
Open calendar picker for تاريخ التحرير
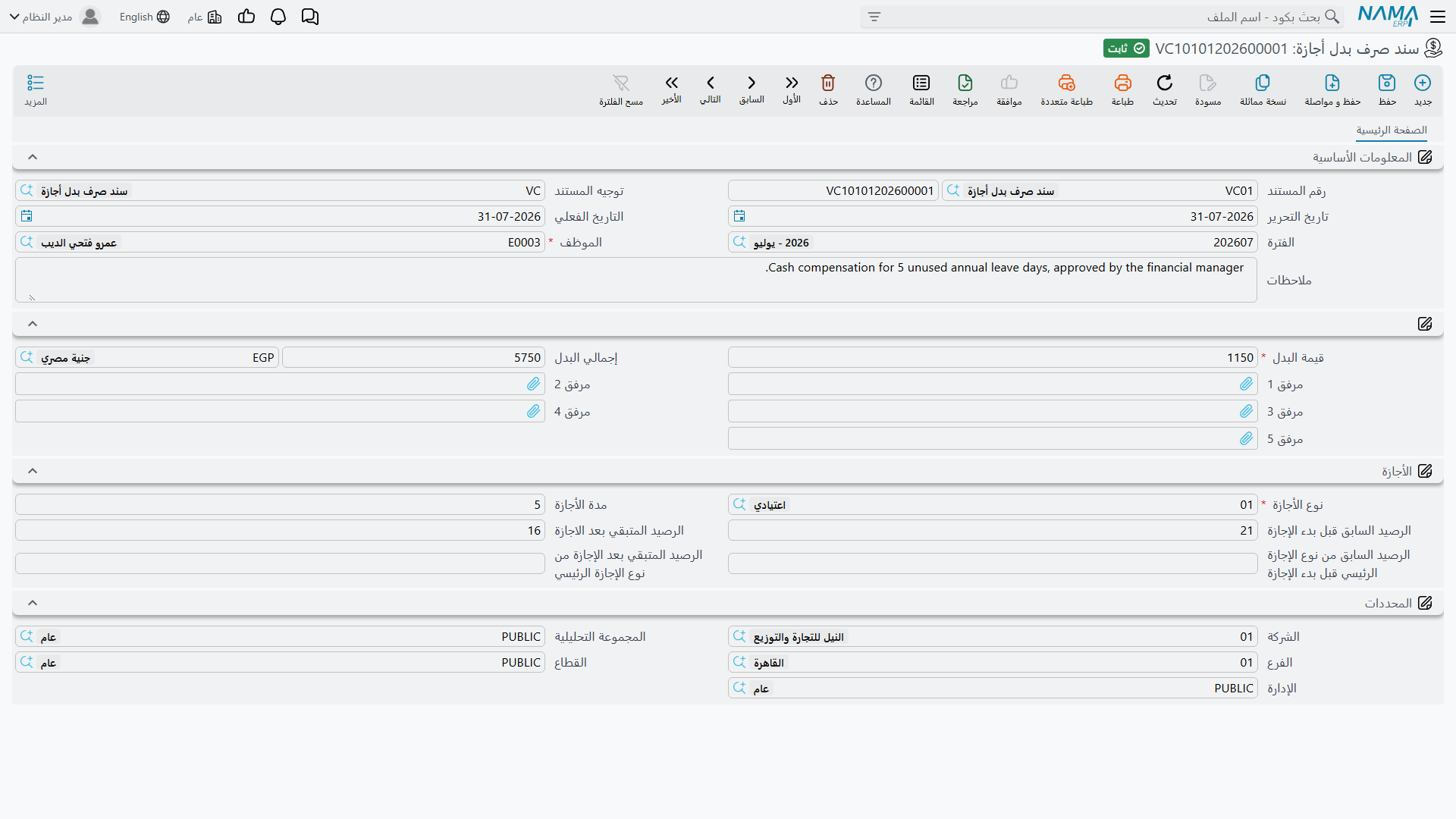click(739, 216)
